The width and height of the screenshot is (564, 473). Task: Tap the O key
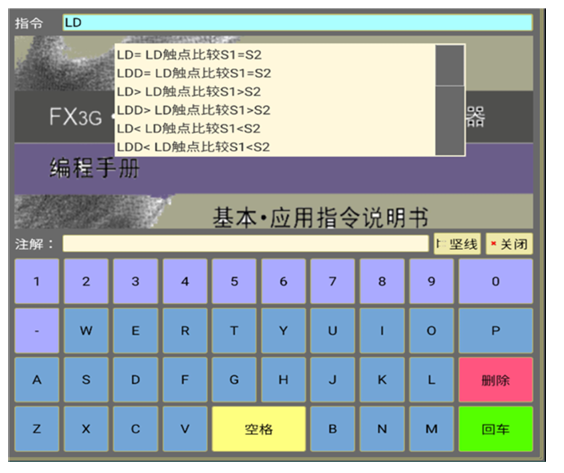431,331
